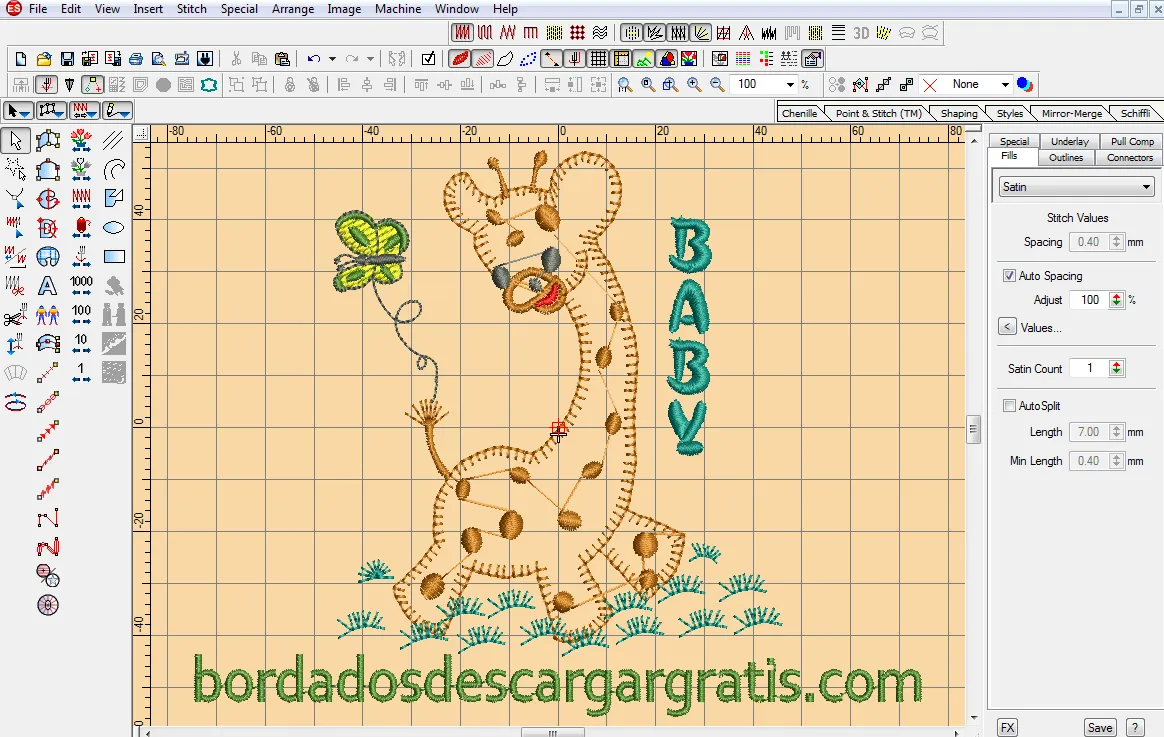Click the Save button
This screenshot has width=1164, height=737.
coord(1099,727)
